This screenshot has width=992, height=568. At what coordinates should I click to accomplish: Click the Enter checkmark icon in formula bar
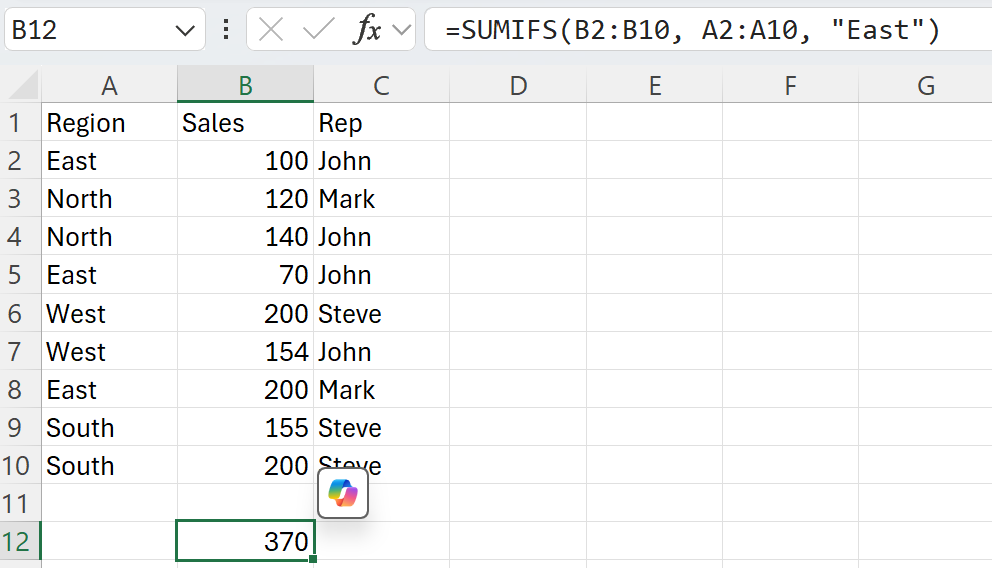point(318,30)
